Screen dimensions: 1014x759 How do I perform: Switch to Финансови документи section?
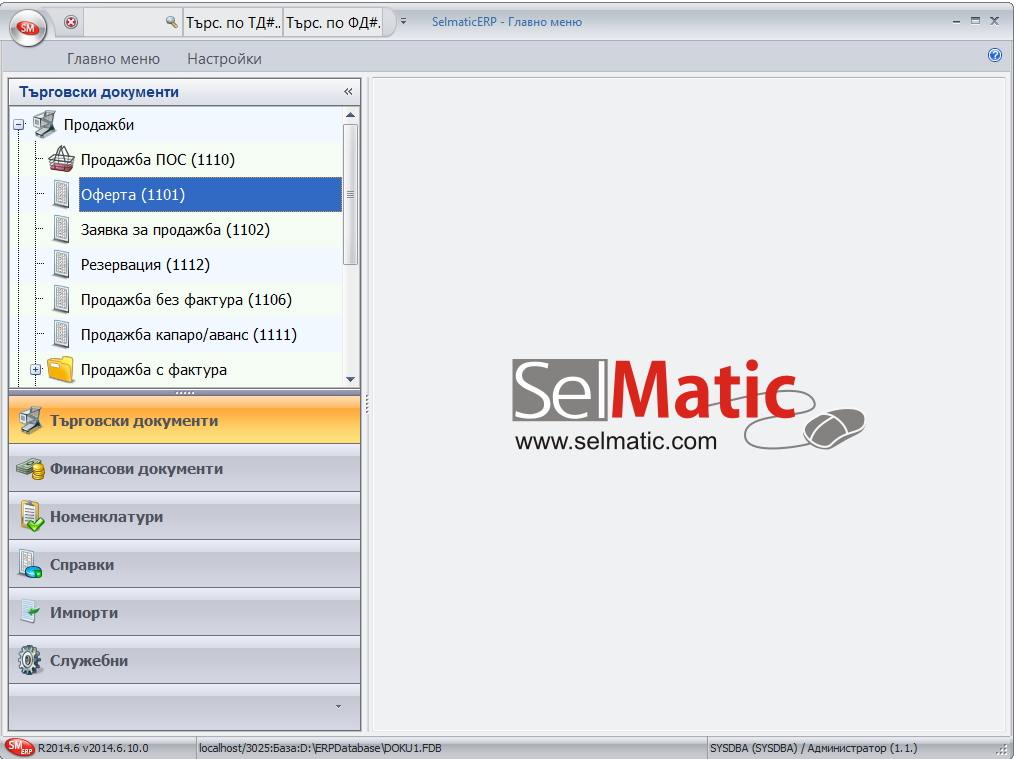184,468
